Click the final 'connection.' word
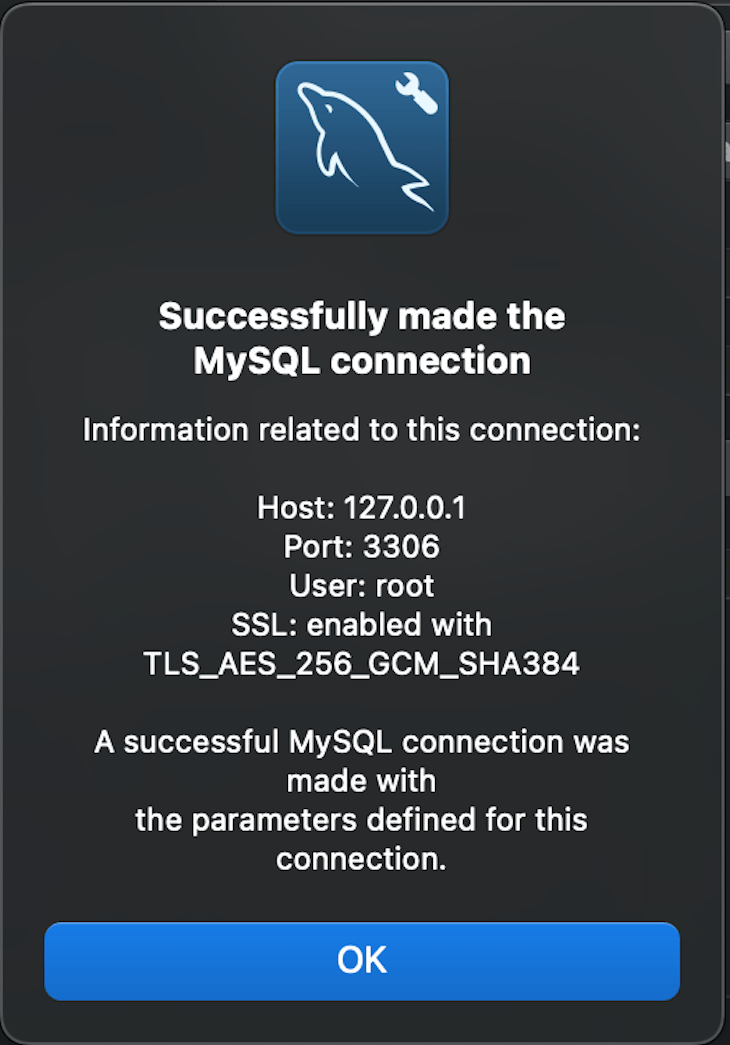This screenshot has width=730, height=1045. (x=361, y=859)
